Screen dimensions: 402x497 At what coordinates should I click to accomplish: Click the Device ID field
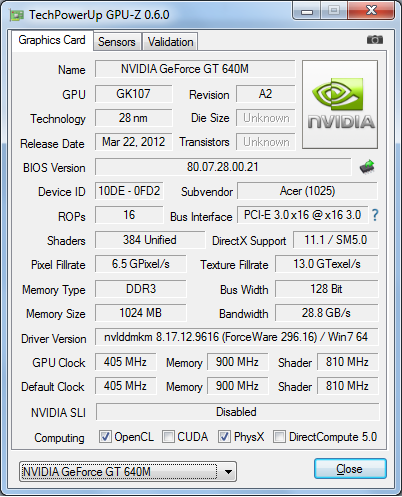point(129,191)
